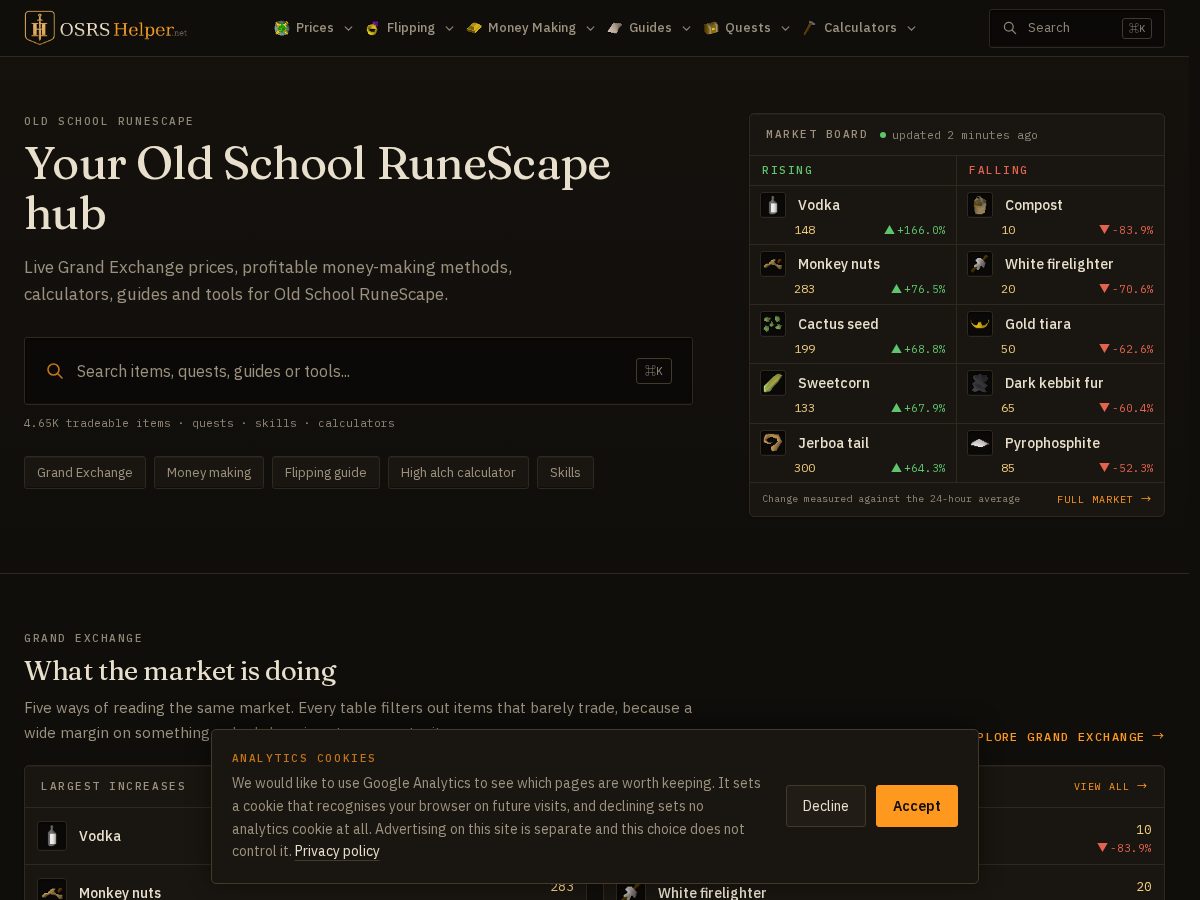The width and height of the screenshot is (1200, 900).
Task: Accept analytics cookies
Action: click(x=917, y=806)
